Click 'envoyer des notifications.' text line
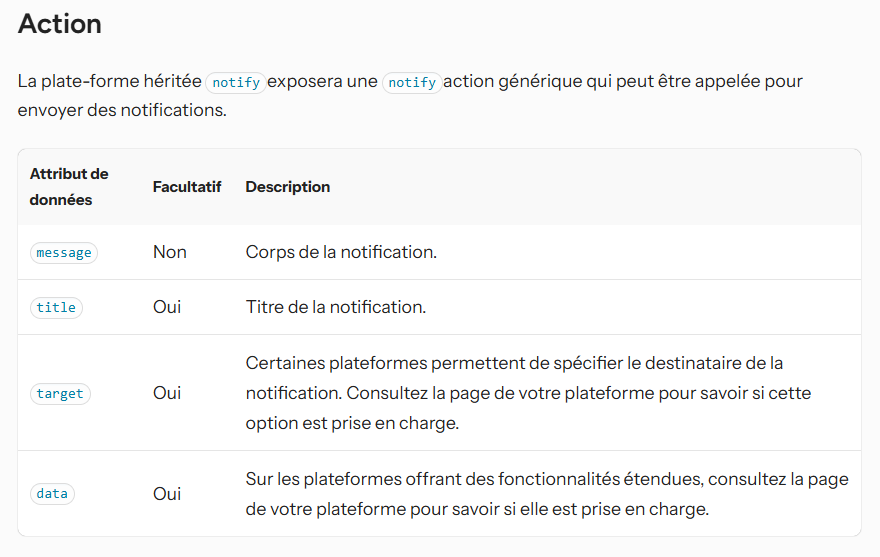Screen dimensions: 880x557 (122, 110)
